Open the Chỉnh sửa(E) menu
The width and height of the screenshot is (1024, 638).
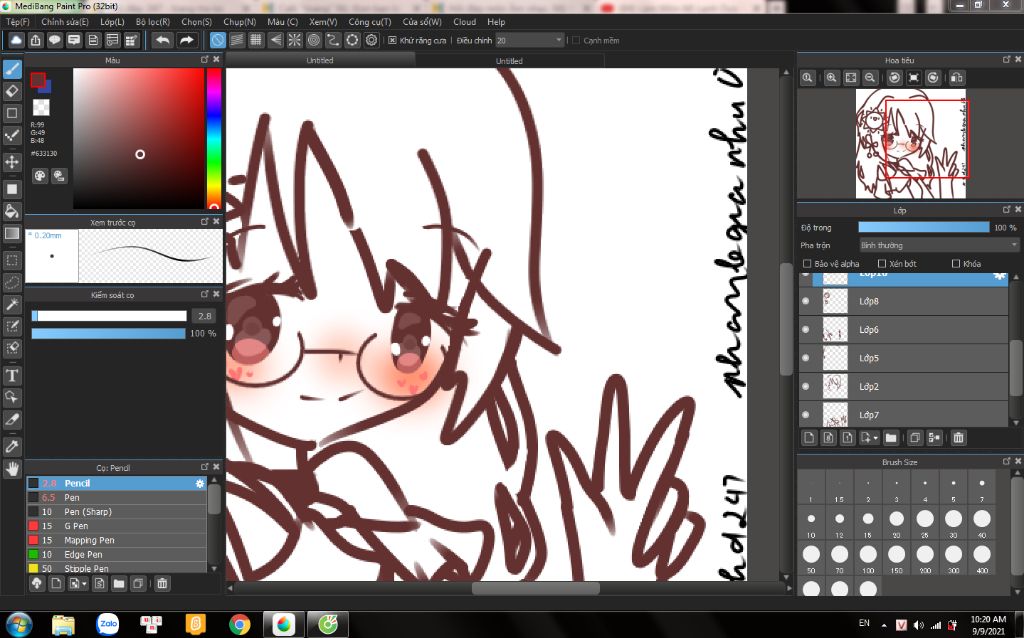point(65,22)
